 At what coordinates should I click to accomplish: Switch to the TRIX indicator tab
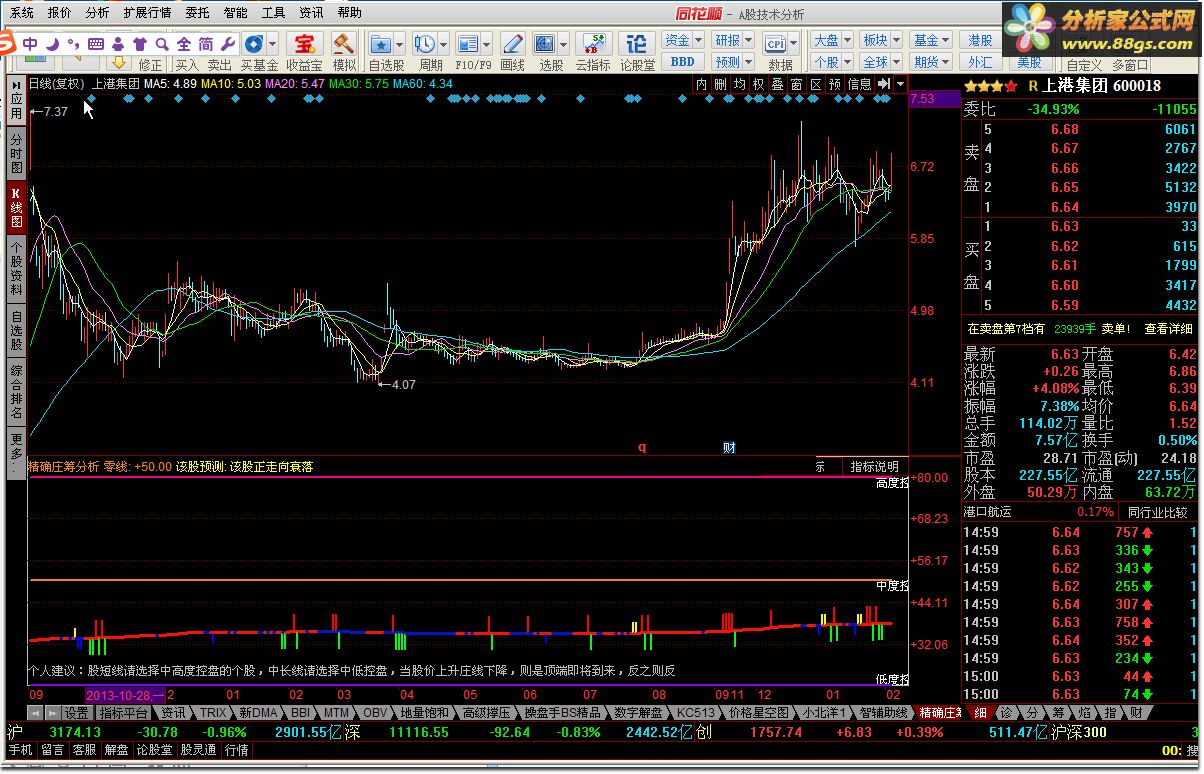point(212,713)
